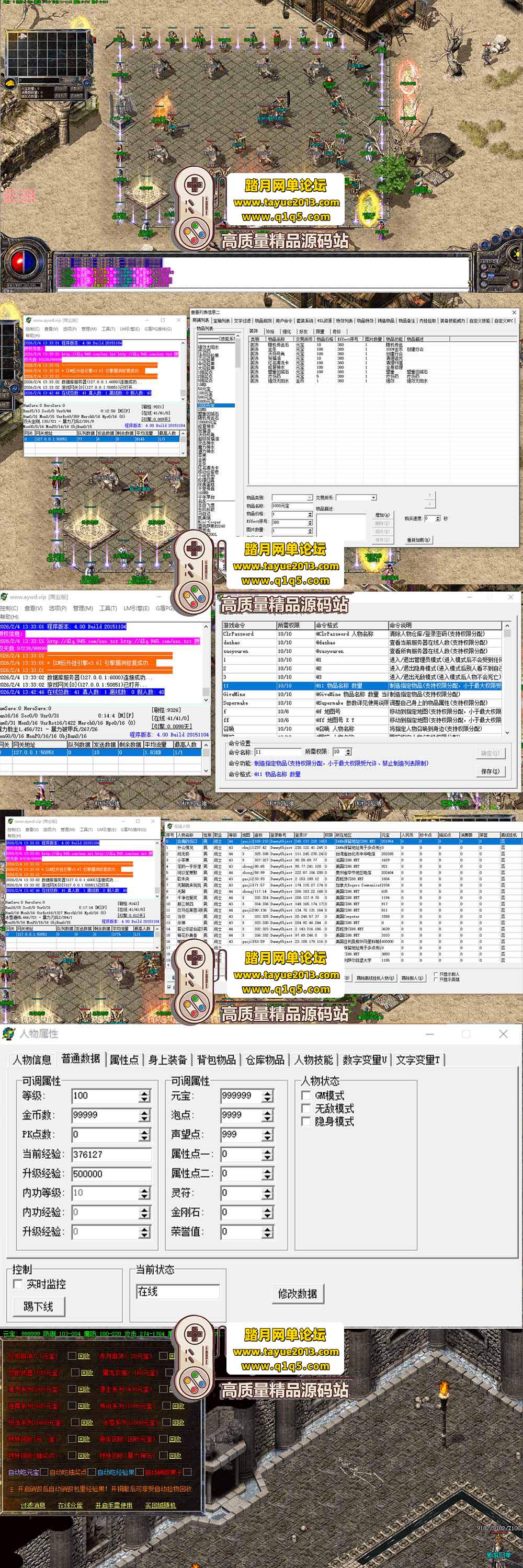Click the red-blue HP/MP orb
Image resolution: width=523 pixels, height=1568 pixels.
[25, 263]
